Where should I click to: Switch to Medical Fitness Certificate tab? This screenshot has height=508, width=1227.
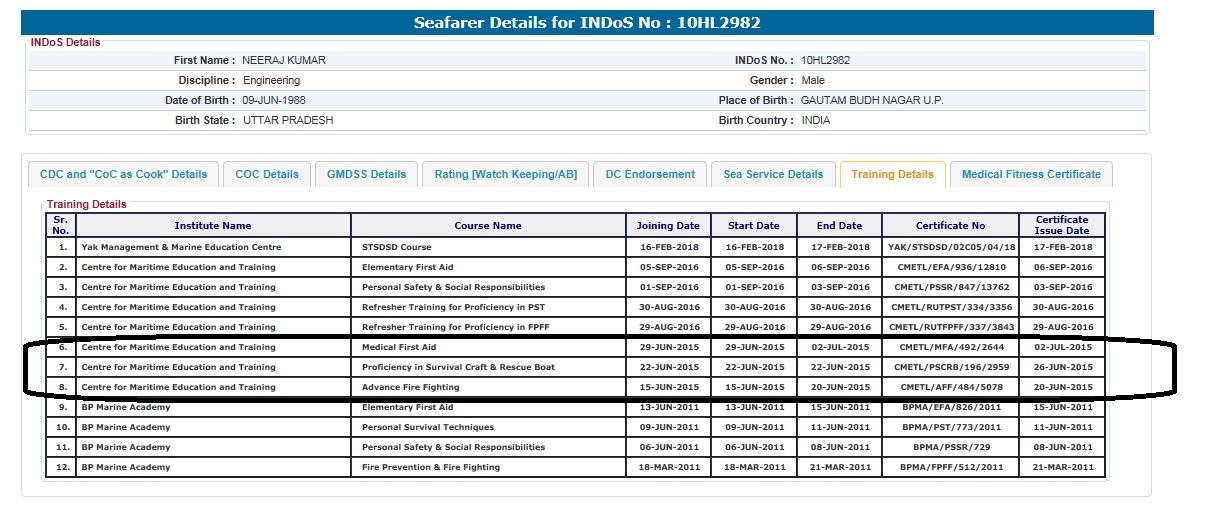pos(1031,174)
